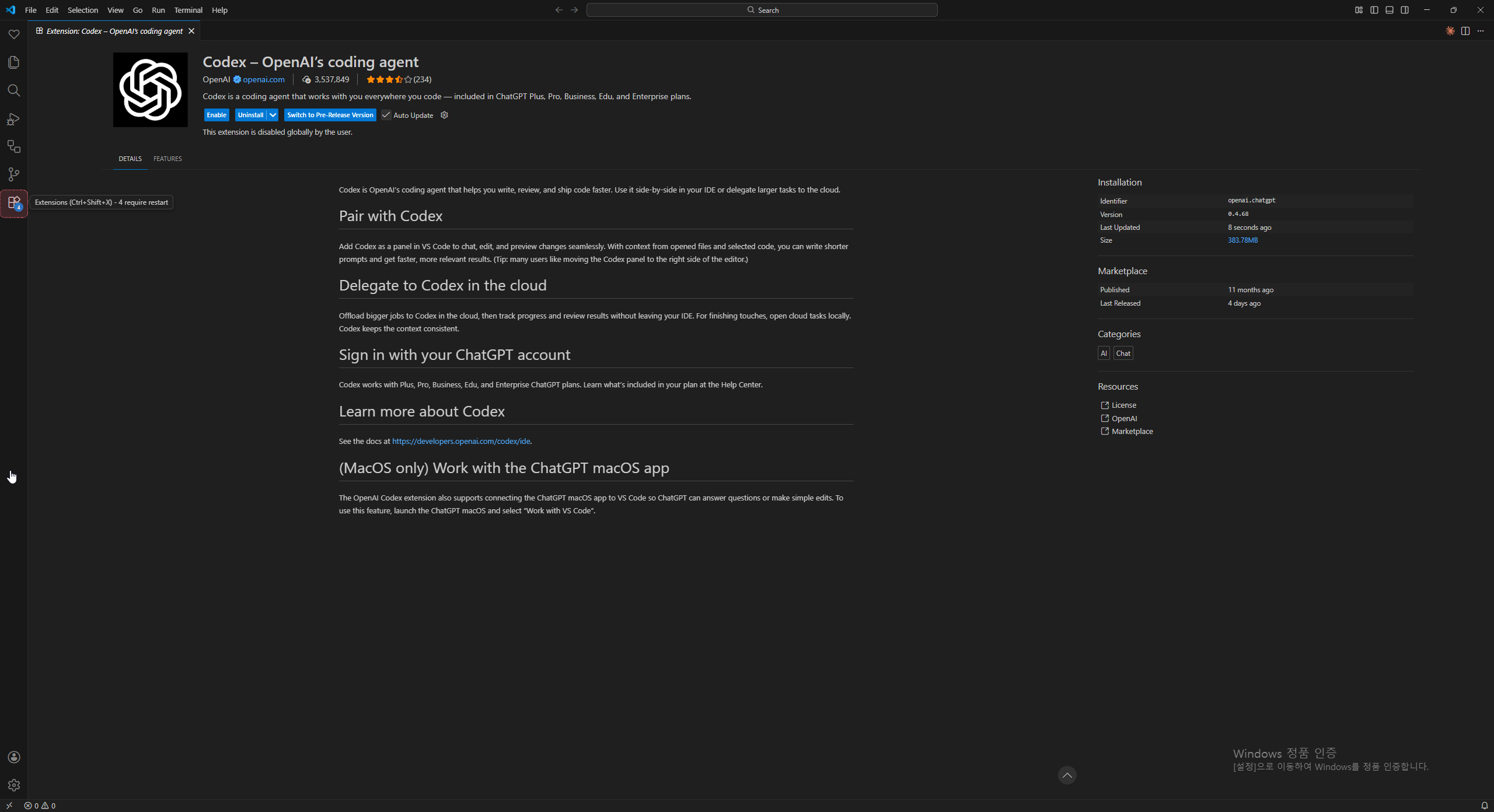Click the top search input field
The height and width of the screenshot is (812, 1494).
point(762,10)
